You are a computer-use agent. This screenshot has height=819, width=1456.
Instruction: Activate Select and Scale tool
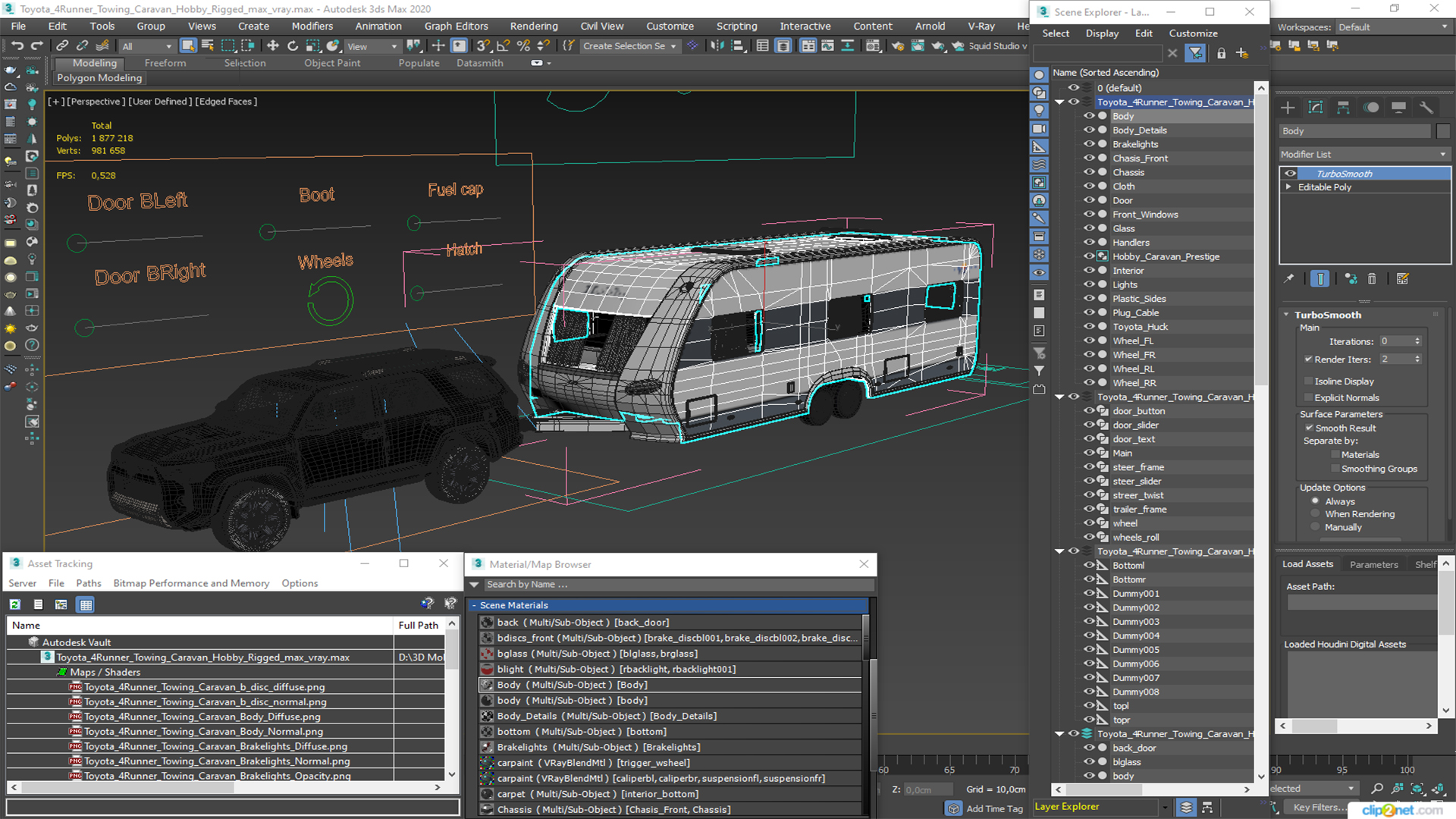312,46
